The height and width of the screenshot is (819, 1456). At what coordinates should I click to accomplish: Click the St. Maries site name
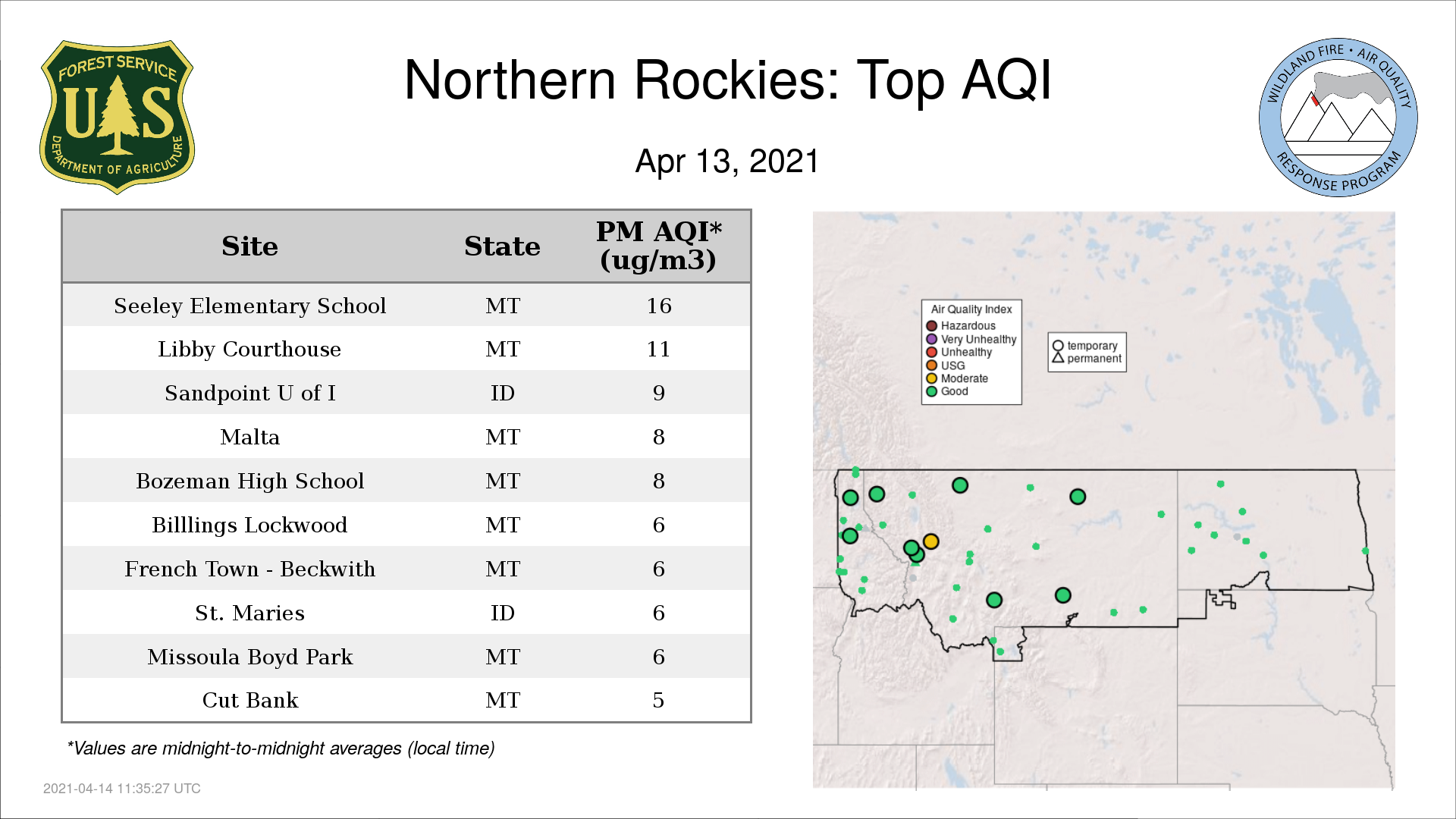(249, 613)
